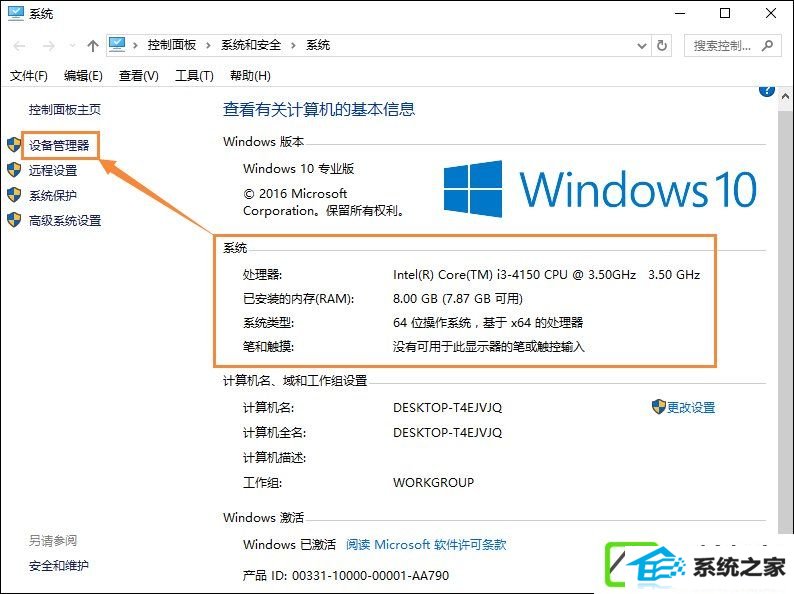Open the 文件(F) menu
The height and width of the screenshot is (594, 794).
(29, 75)
